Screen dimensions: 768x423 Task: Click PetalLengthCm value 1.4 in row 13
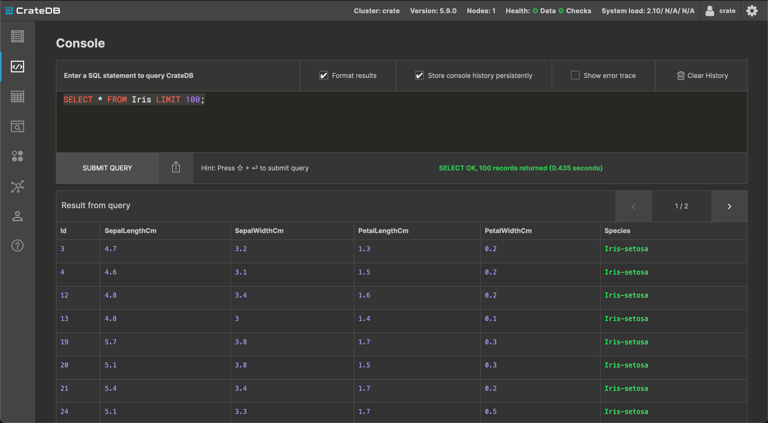coord(364,319)
